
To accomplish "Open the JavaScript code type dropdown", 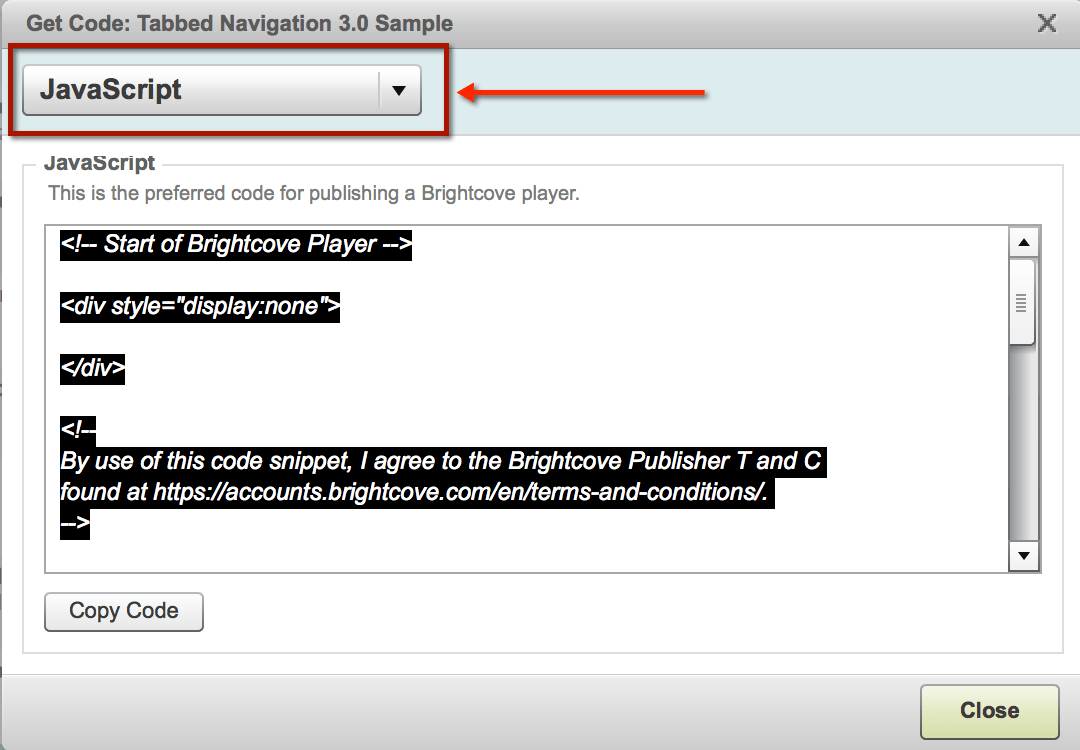I will (x=222, y=90).
